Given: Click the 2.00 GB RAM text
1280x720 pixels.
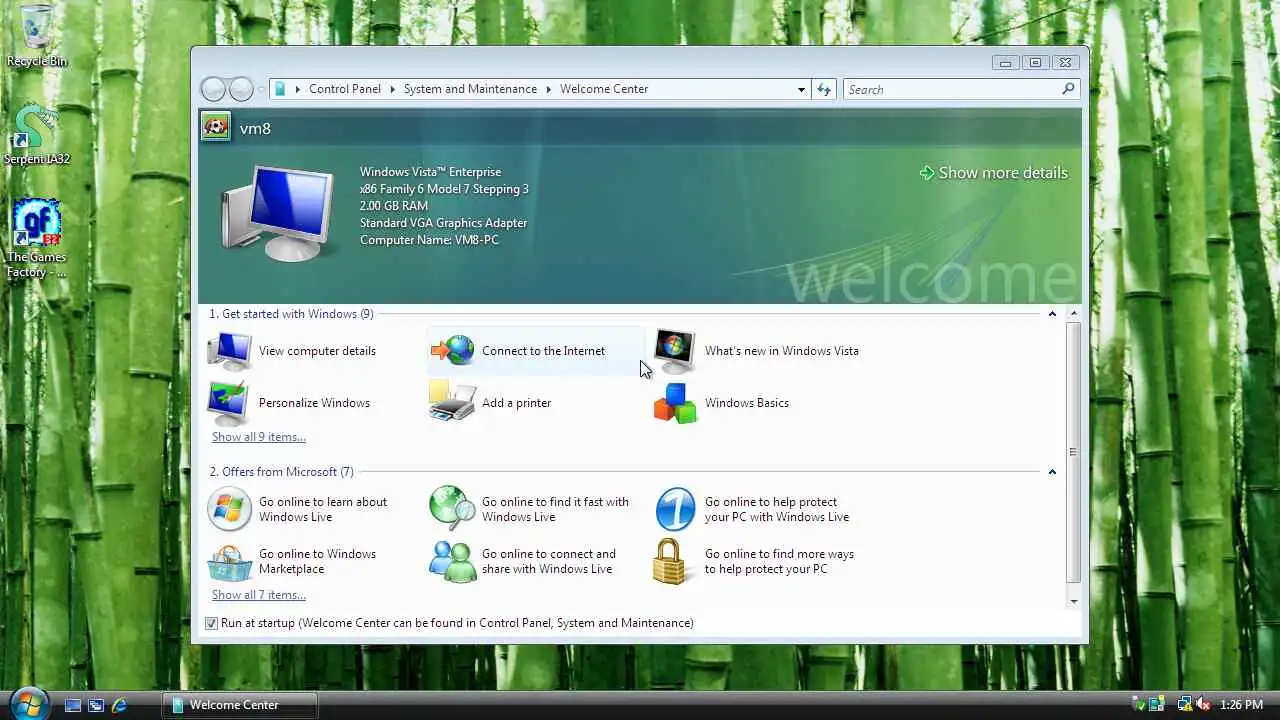Looking at the screenshot, I should point(394,206).
